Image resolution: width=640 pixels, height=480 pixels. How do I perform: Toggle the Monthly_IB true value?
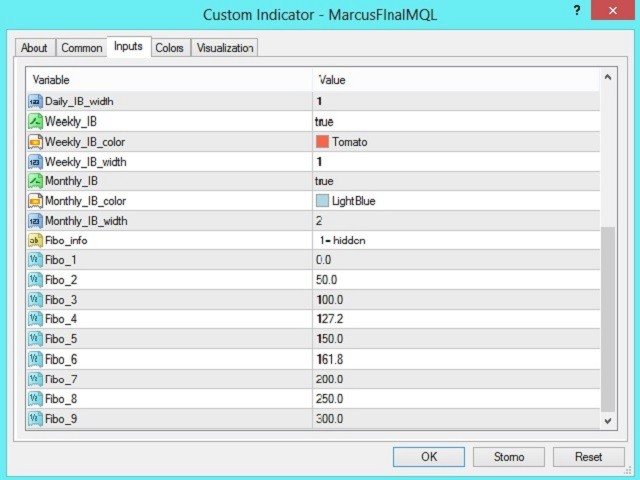tap(324, 181)
